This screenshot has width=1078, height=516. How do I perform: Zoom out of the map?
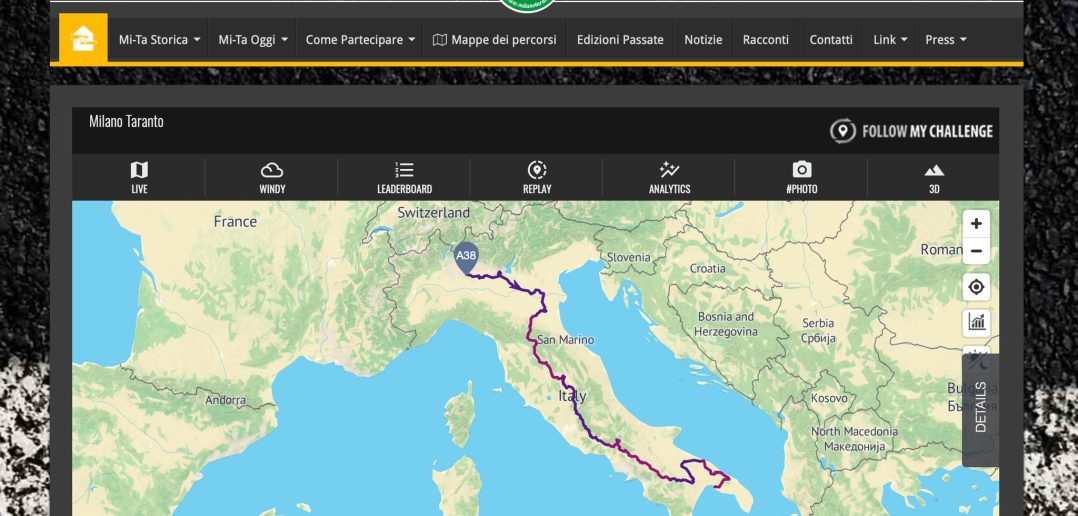click(x=976, y=251)
